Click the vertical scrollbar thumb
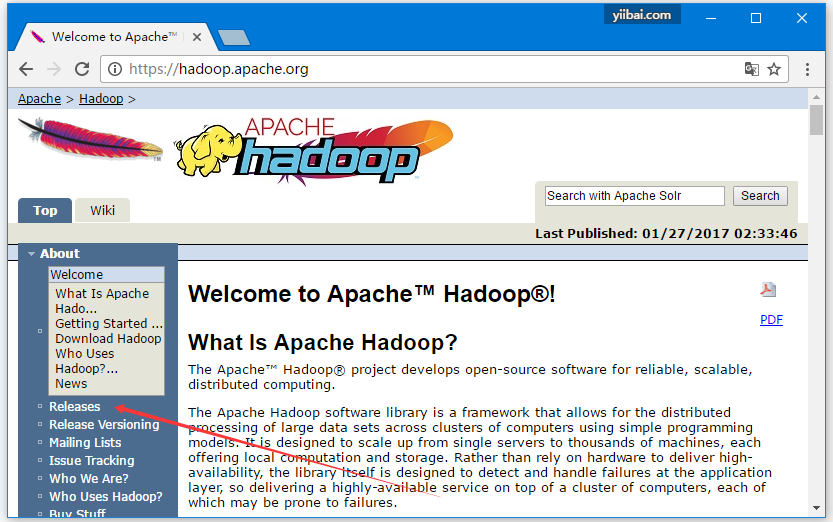Screen dimensions: 833x522 pyautogui.click(x=817, y=120)
